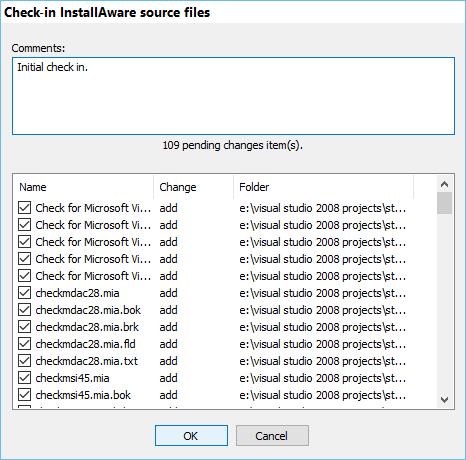Toggle checkbox for checkmdac28.mia.bok
This screenshot has width=466, height=460.
(x=25, y=310)
